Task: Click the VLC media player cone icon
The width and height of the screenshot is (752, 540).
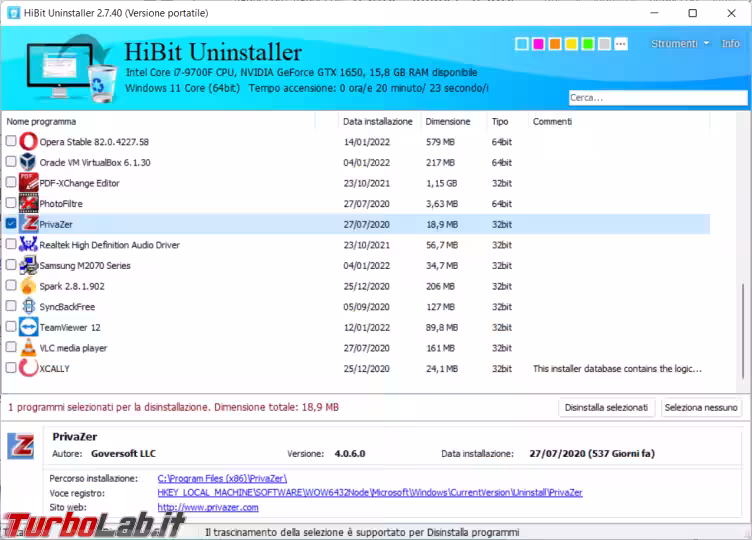Action: [x=28, y=348]
